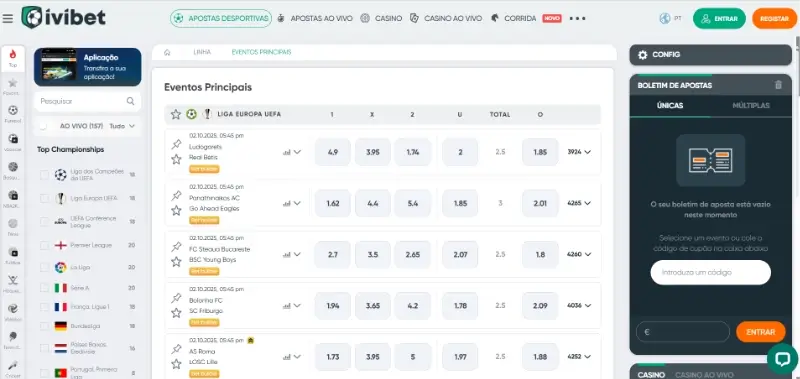Screen dimensions: 800x379
Task: Favorite the AS Roma vs LOSC Lille match
Action: click(176, 364)
